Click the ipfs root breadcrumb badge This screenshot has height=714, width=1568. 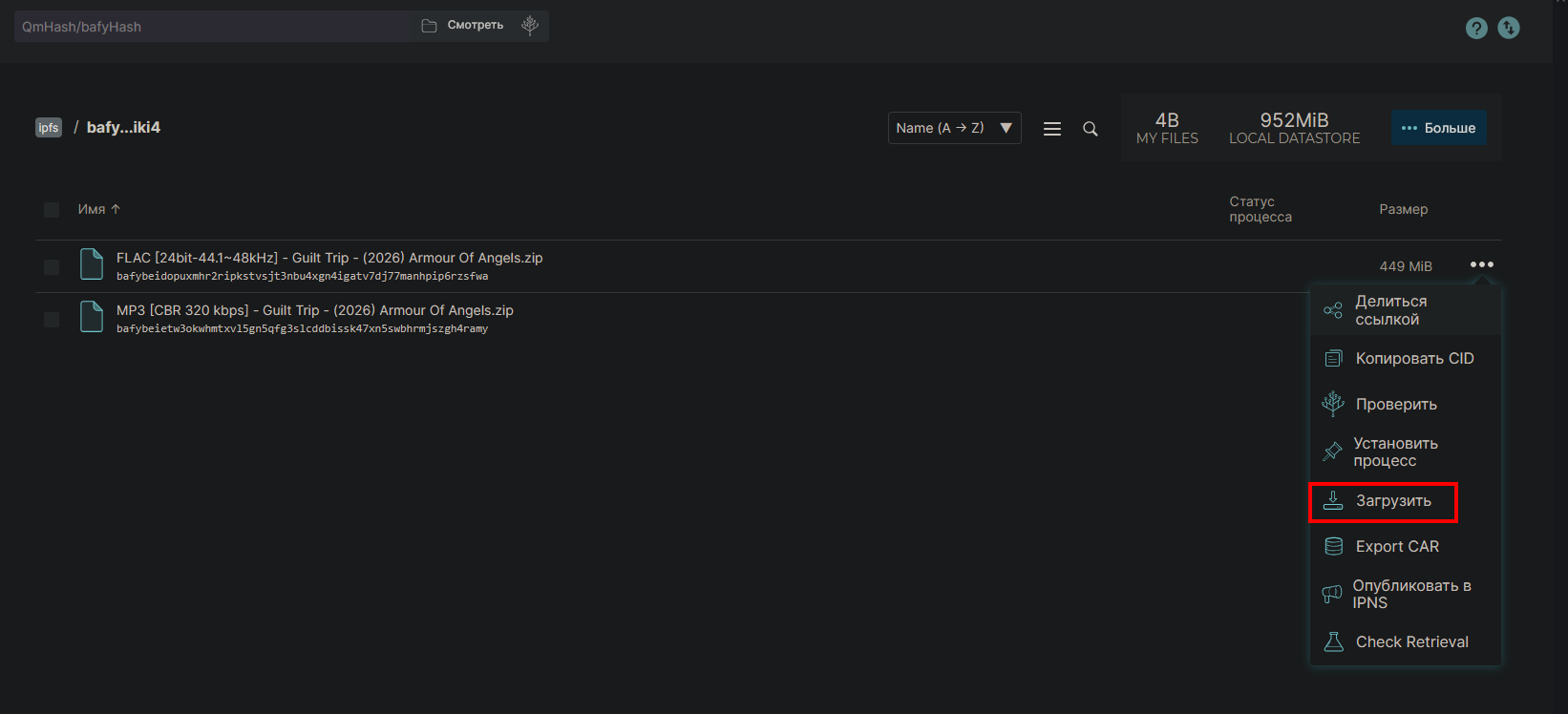[x=49, y=128]
